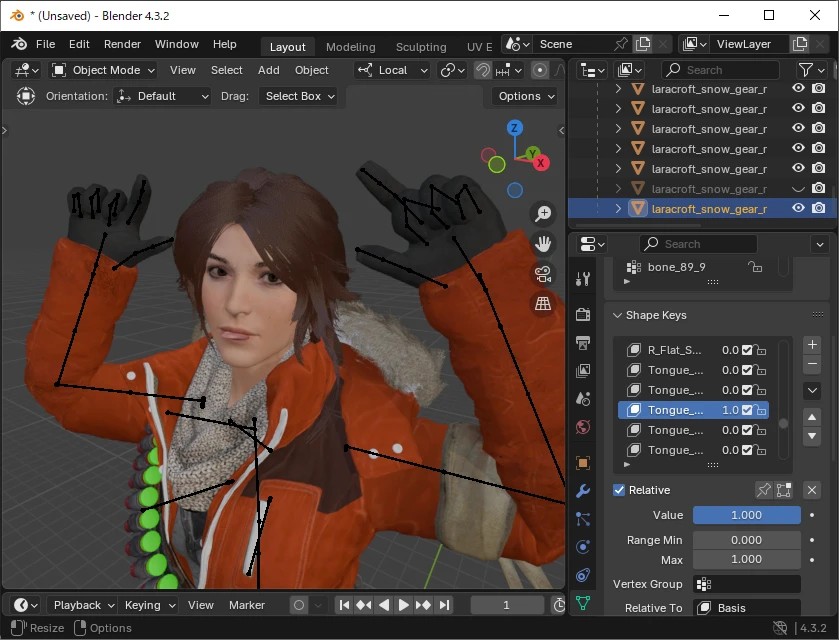Jump to the end frame playback button
Image resolution: width=839 pixels, height=640 pixels.
(445, 605)
